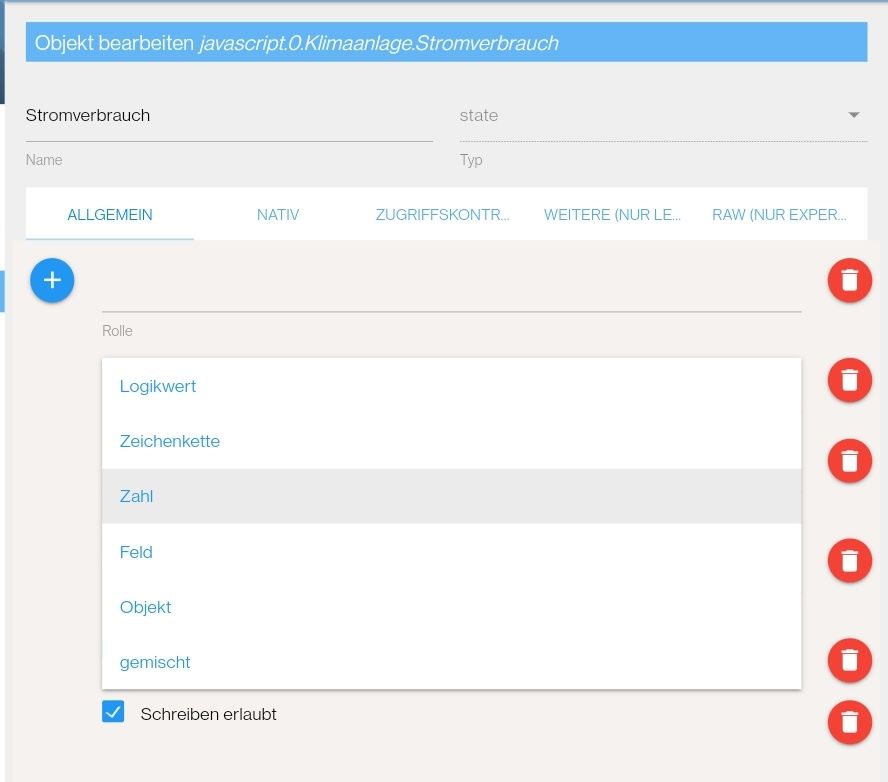Select Logikwert from the list

(x=451, y=386)
